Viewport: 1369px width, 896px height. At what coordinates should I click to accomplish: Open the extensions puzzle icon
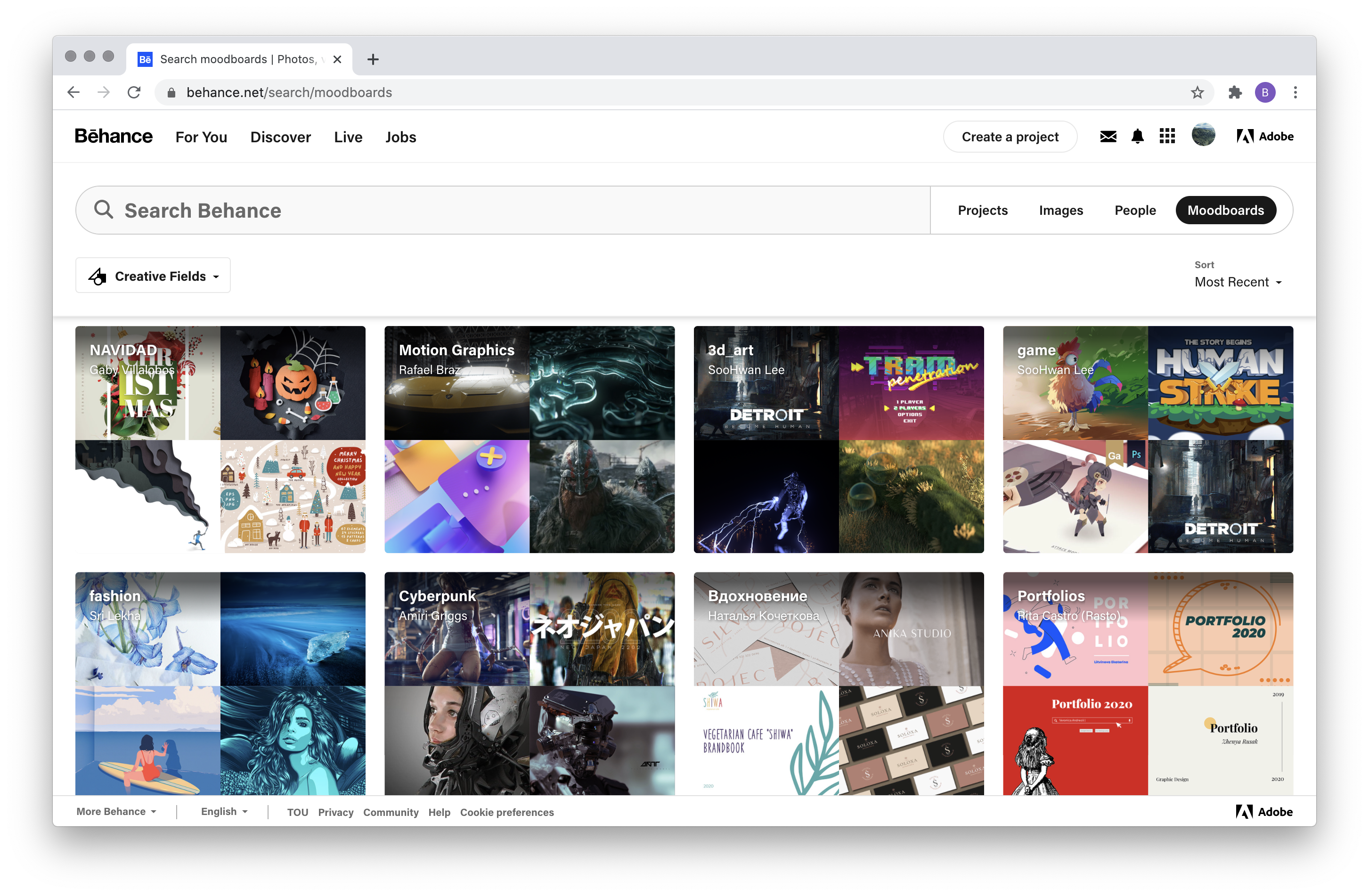[x=1235, y=93]
